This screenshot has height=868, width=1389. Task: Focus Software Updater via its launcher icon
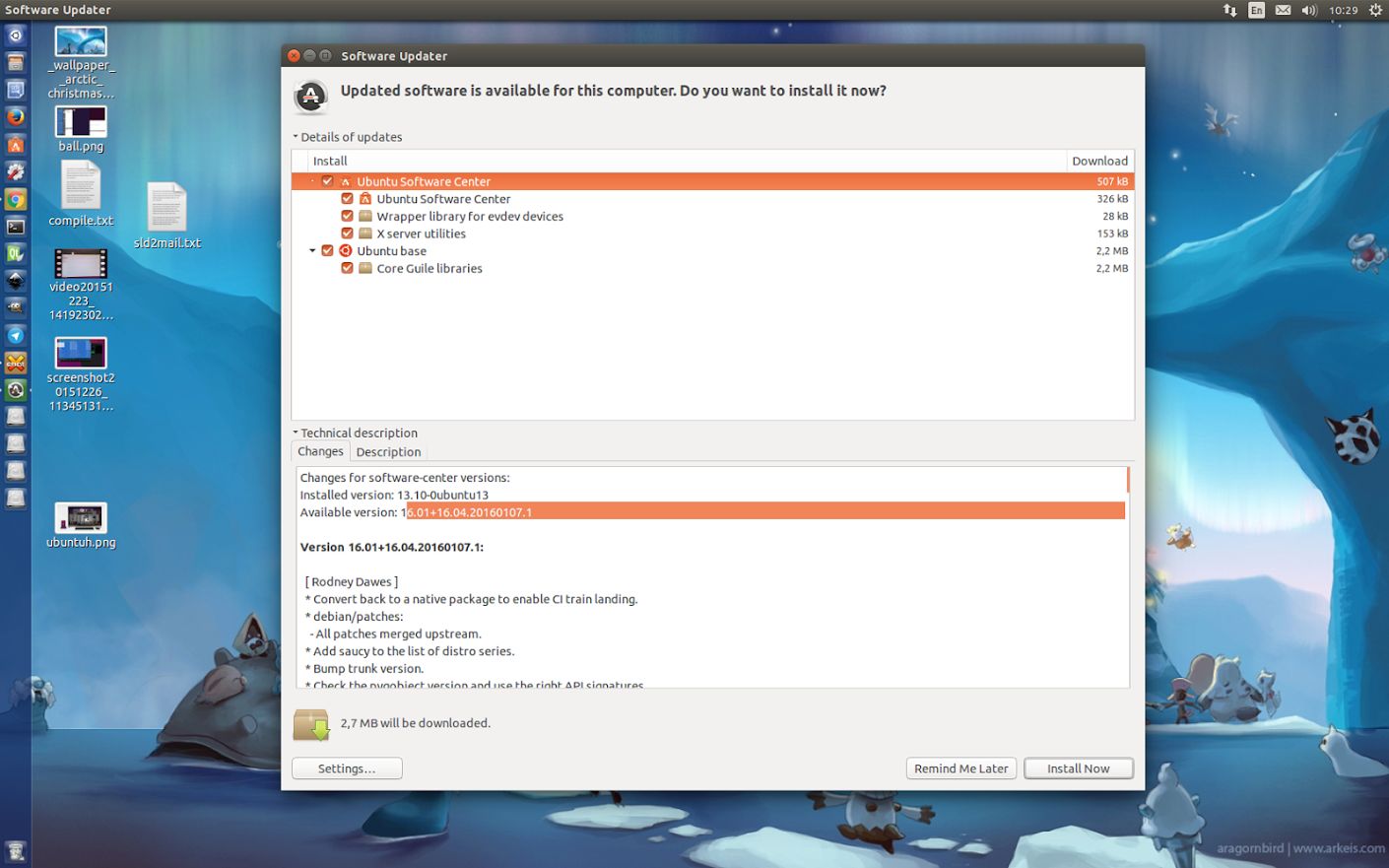(15, 389)
